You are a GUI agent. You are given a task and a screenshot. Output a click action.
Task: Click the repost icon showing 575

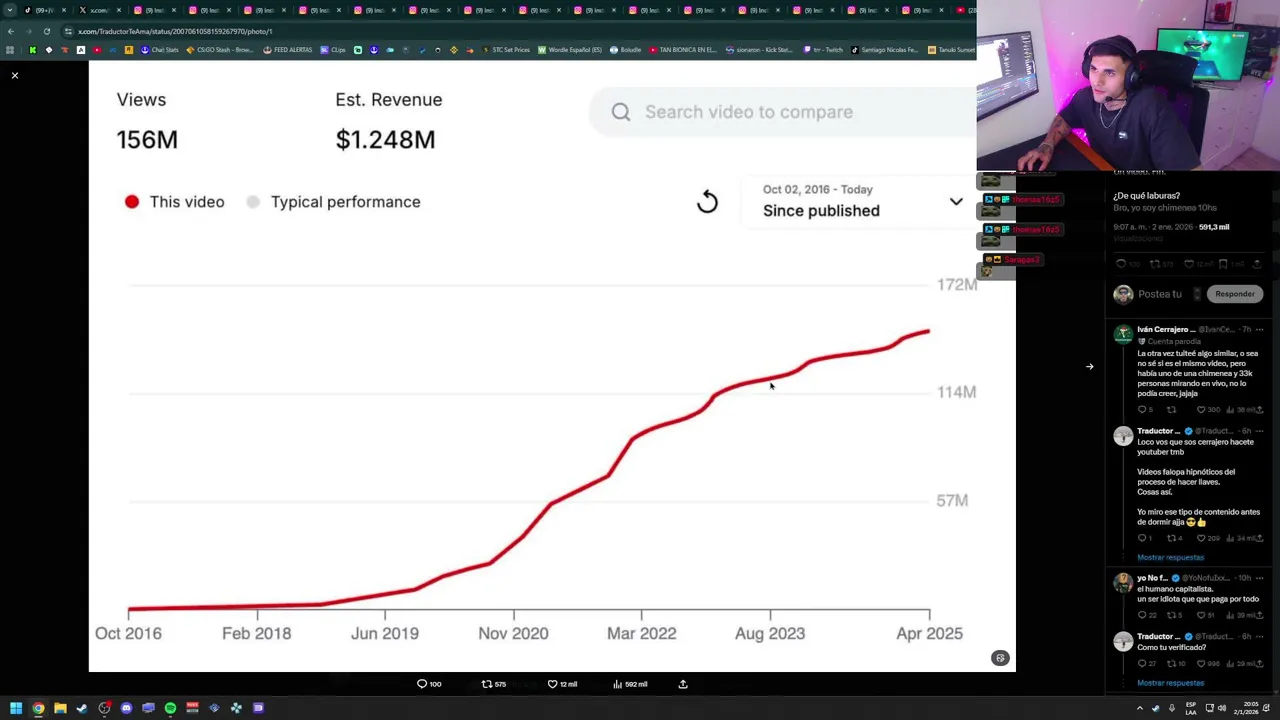click(488, 684)
